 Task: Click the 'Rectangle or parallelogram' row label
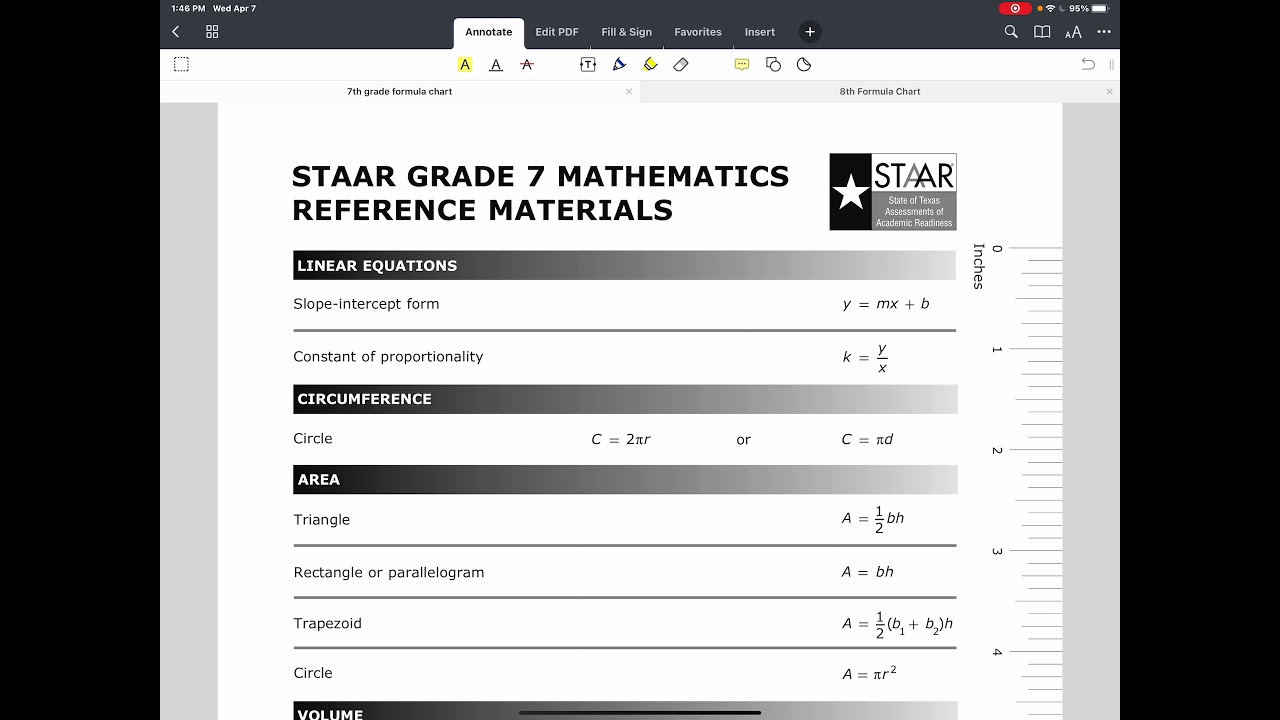click(x=389, y=572)
